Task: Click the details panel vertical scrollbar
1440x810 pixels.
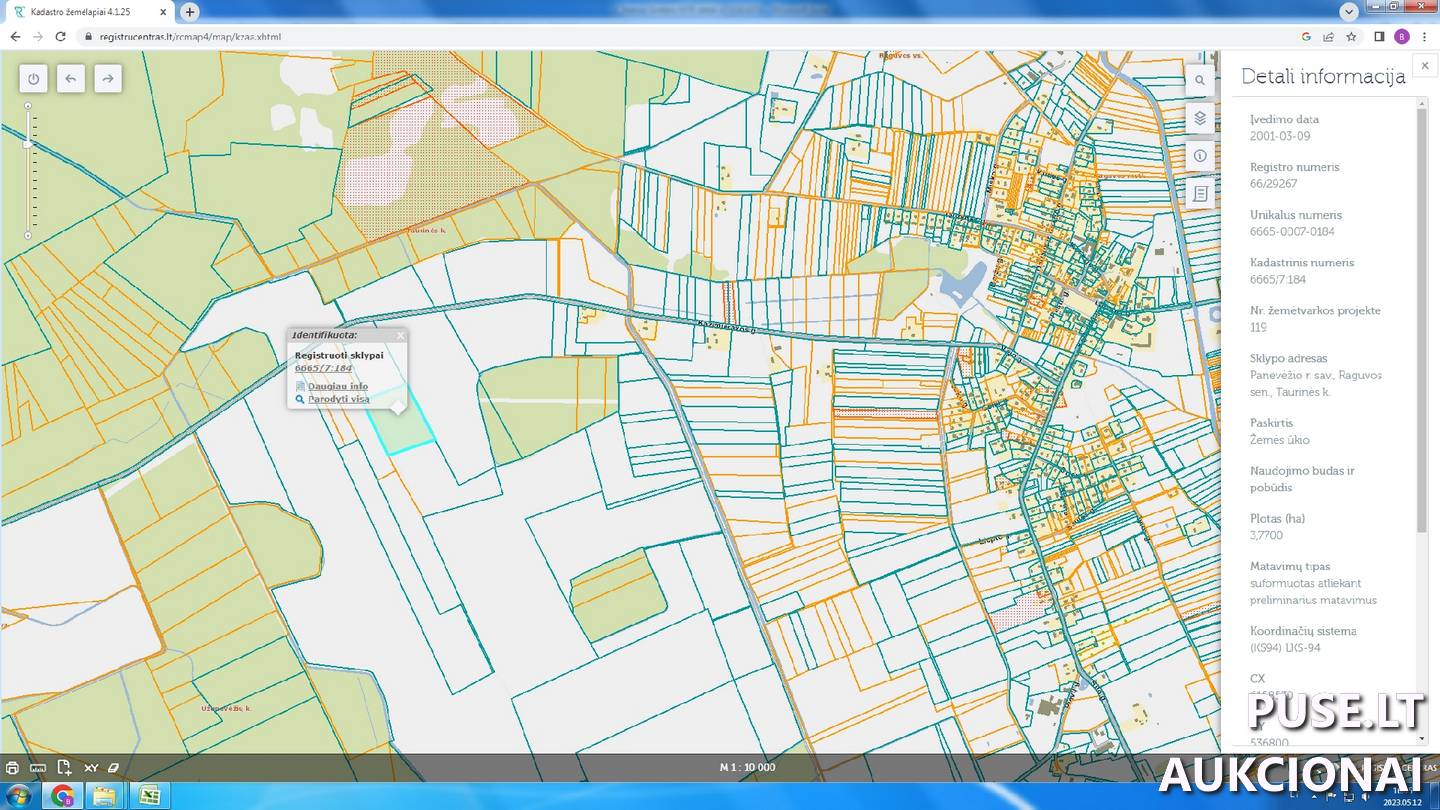Action: click(x=1422, y=320)
